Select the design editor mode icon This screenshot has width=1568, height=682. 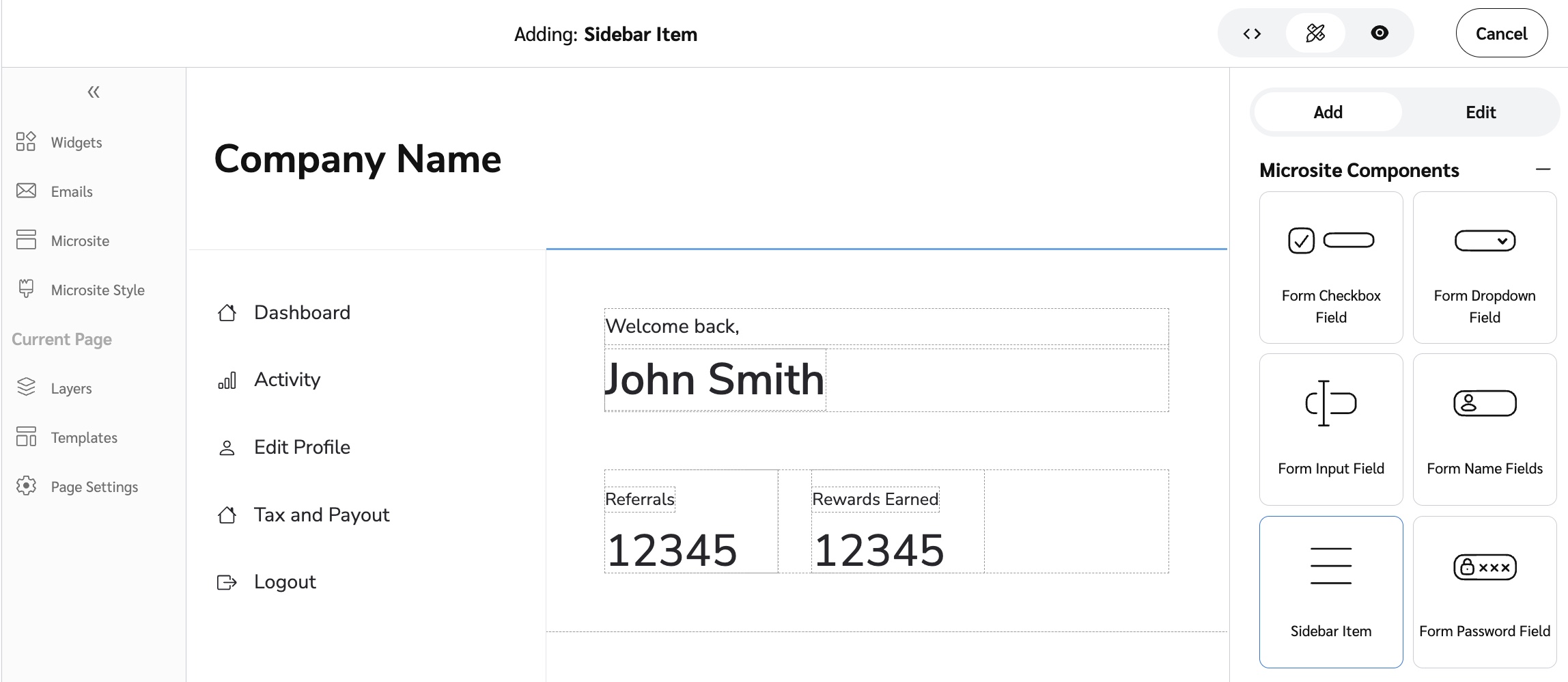[1315, 33]
